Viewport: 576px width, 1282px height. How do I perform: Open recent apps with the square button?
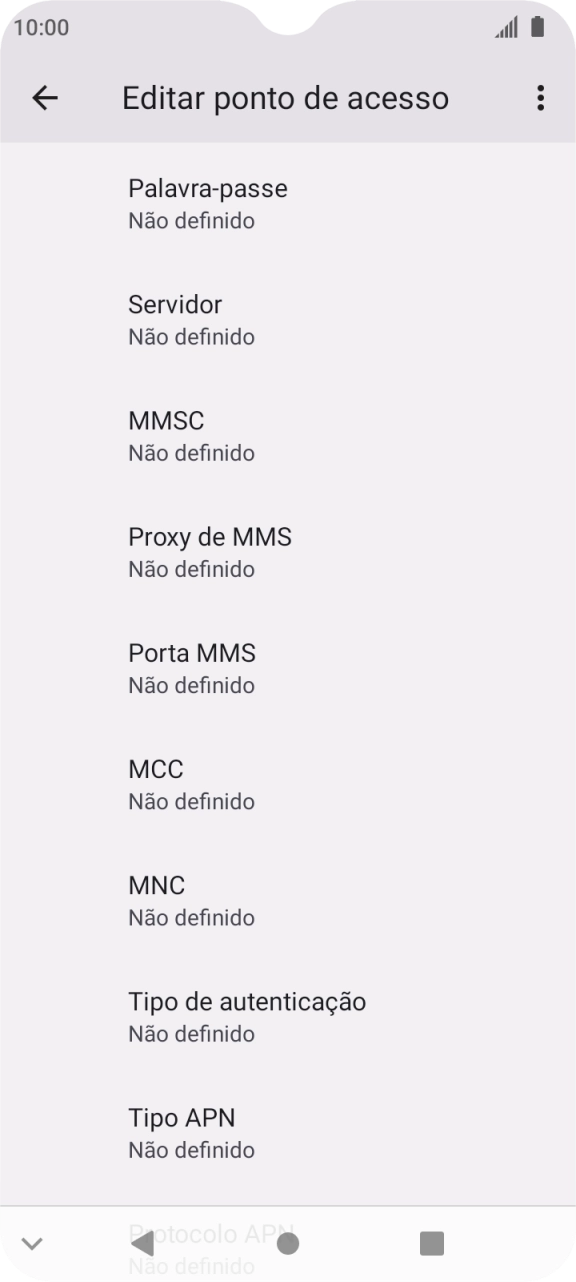431,1243
